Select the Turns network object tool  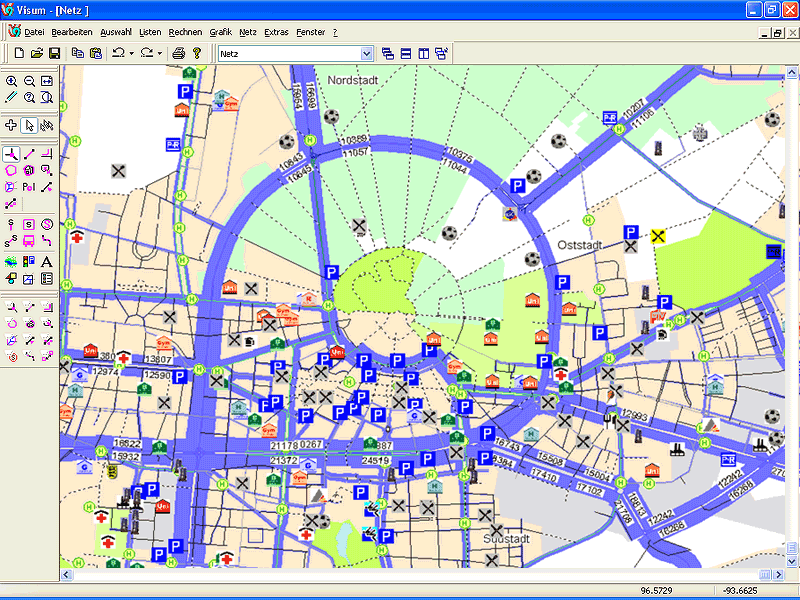click(x=46, y=154)
